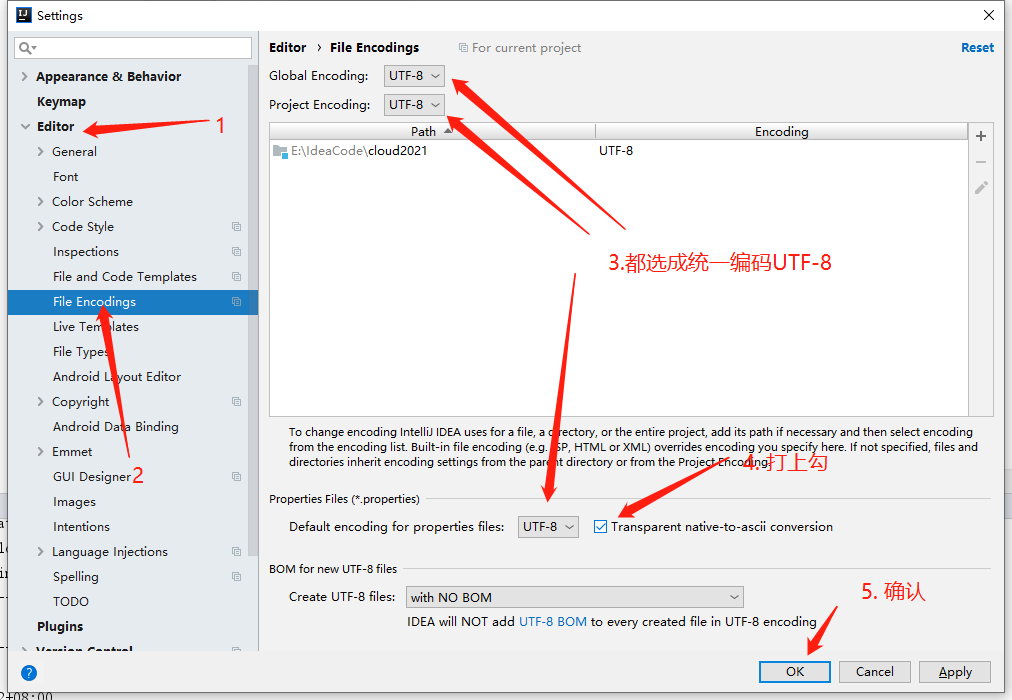This screenshot has height=700, width=1012.
Task: Select Plugins in settings tree
Action: point(60,626)
